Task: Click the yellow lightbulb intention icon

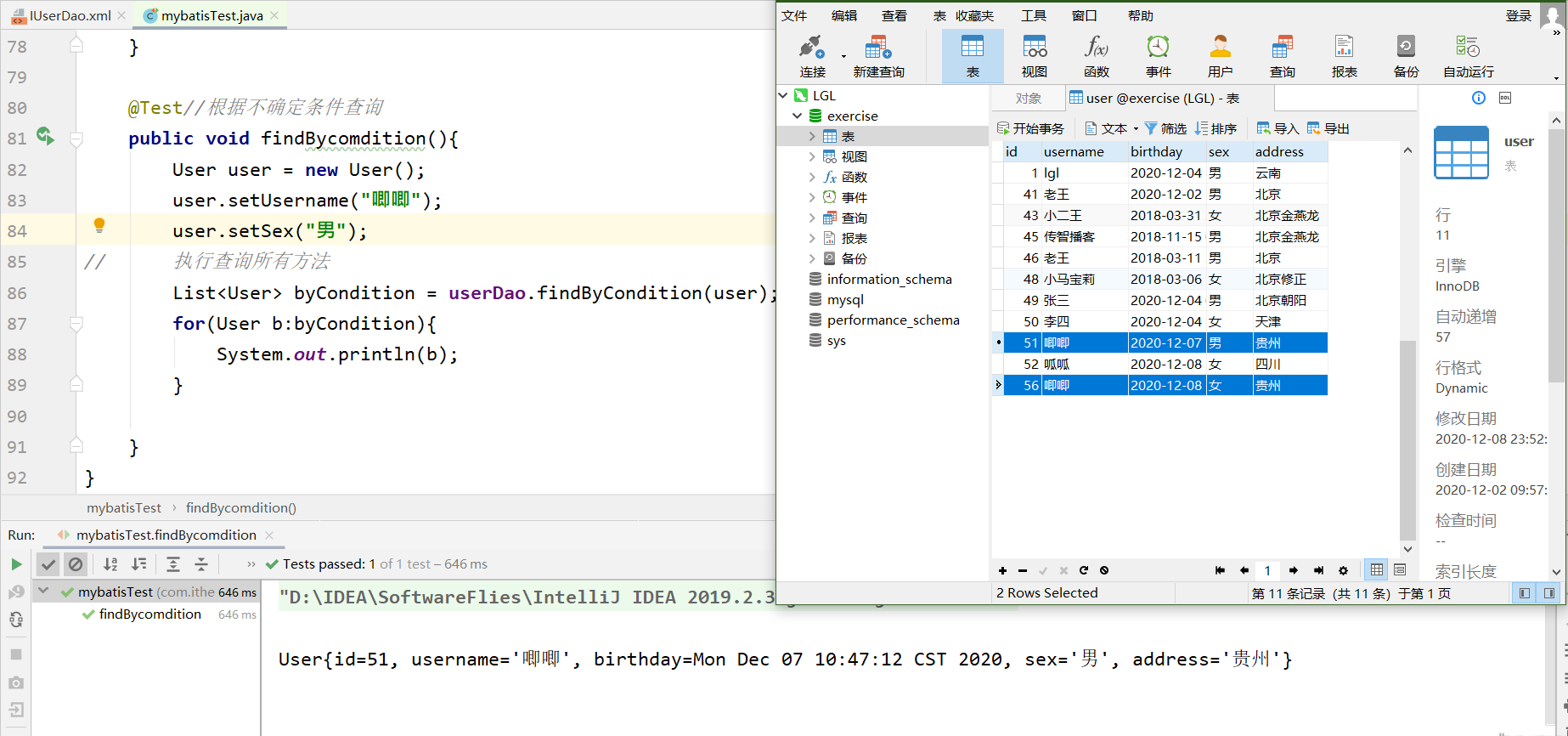Action: pos(99,225)
